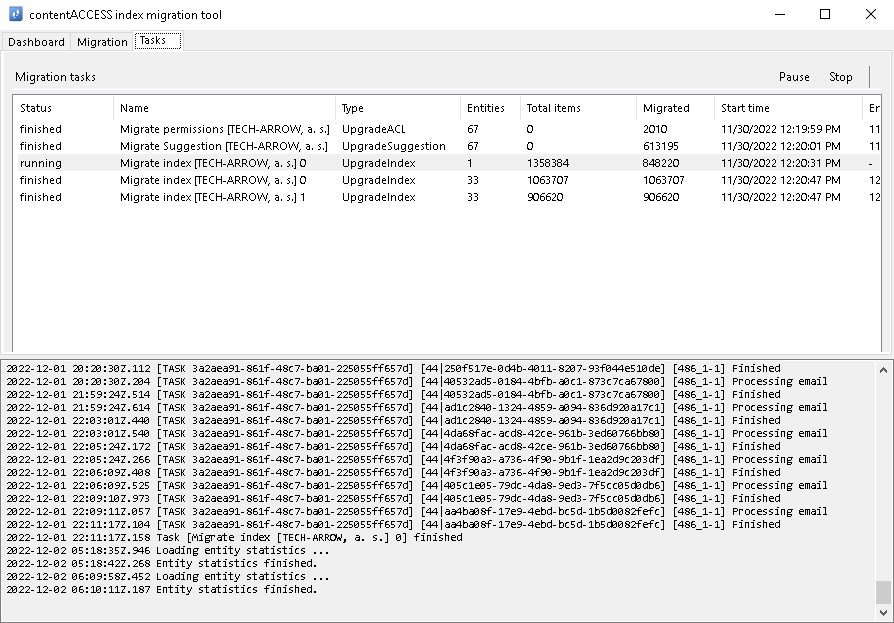Viewport: 894px width, 623px height.
Task: Select the Migrate permissions task row
Action: click(x=224, y=129)
